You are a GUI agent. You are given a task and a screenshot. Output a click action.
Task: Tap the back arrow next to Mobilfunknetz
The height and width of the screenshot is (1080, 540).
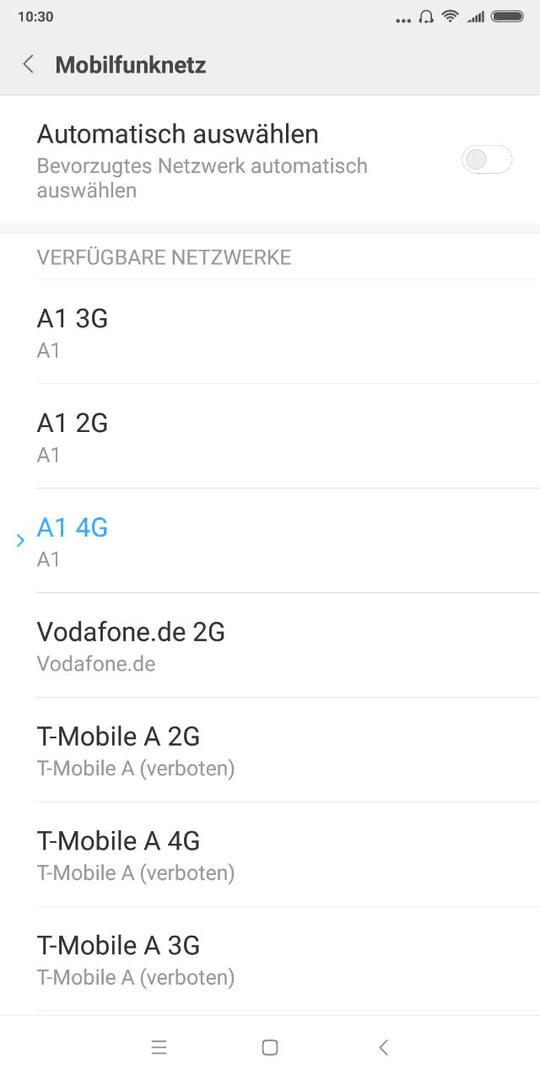[x=28, y=65]
